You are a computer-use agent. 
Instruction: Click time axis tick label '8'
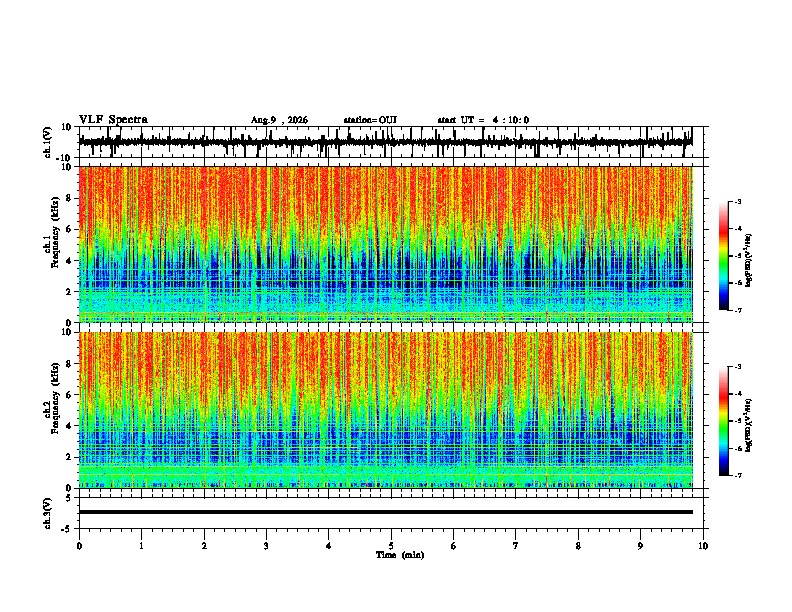[x=578, y=546]
